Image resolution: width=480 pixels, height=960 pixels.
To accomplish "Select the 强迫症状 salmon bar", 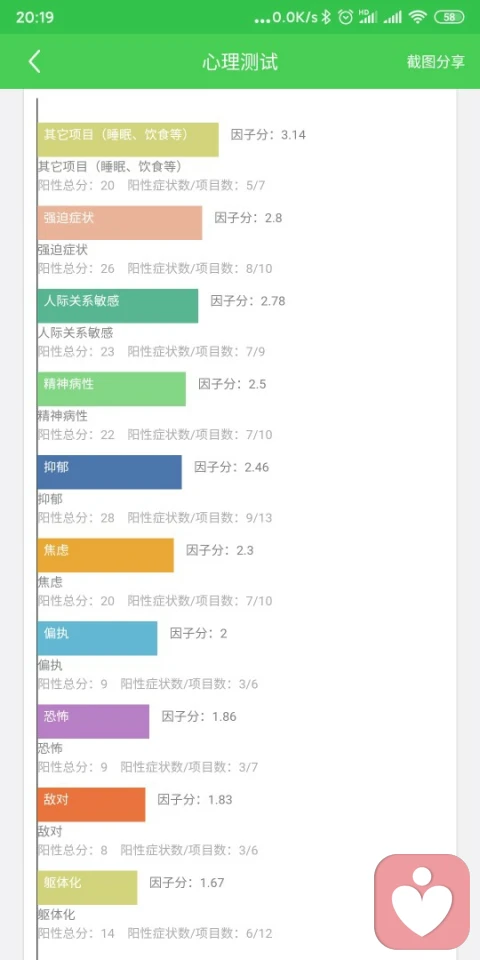I will pyautogui.click(x=120, y=223).
